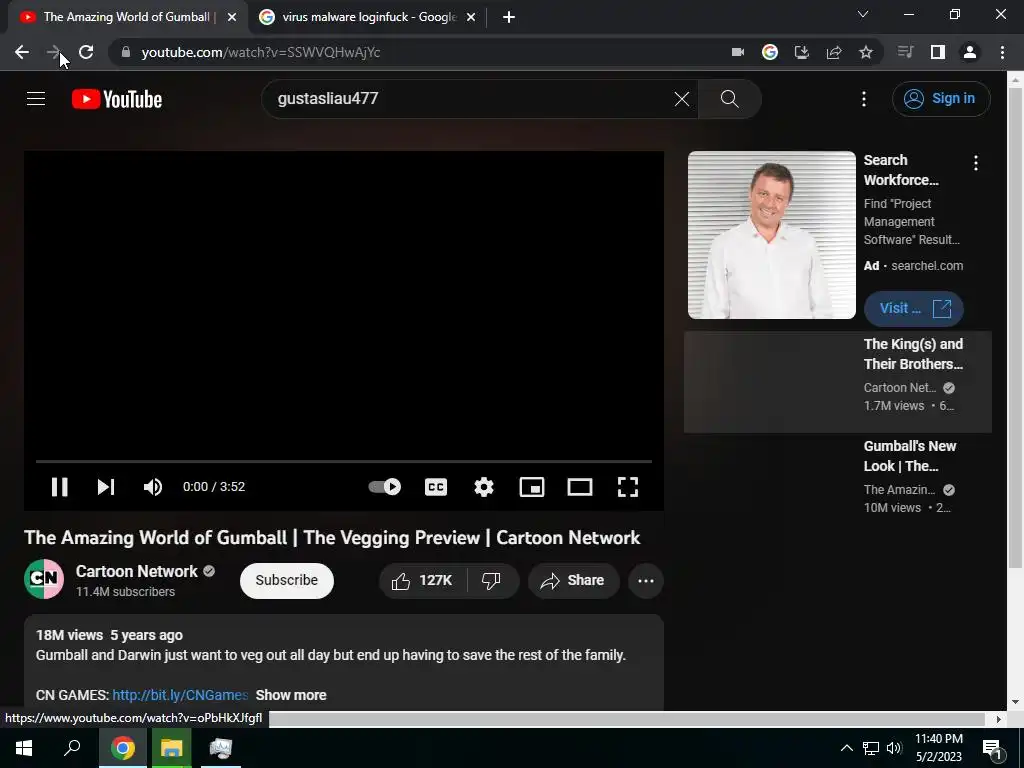Open Gumball's New Look video
Image resolution: width=1024 pixels, height=768 pixels.
coord(910,456)
